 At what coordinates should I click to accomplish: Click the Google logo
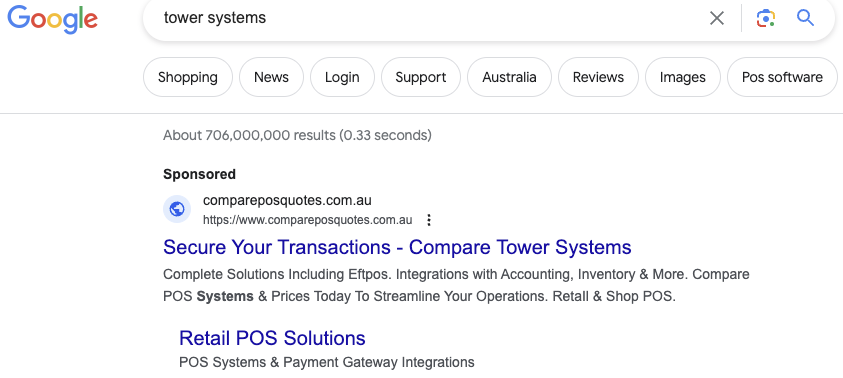coord(52,19)
